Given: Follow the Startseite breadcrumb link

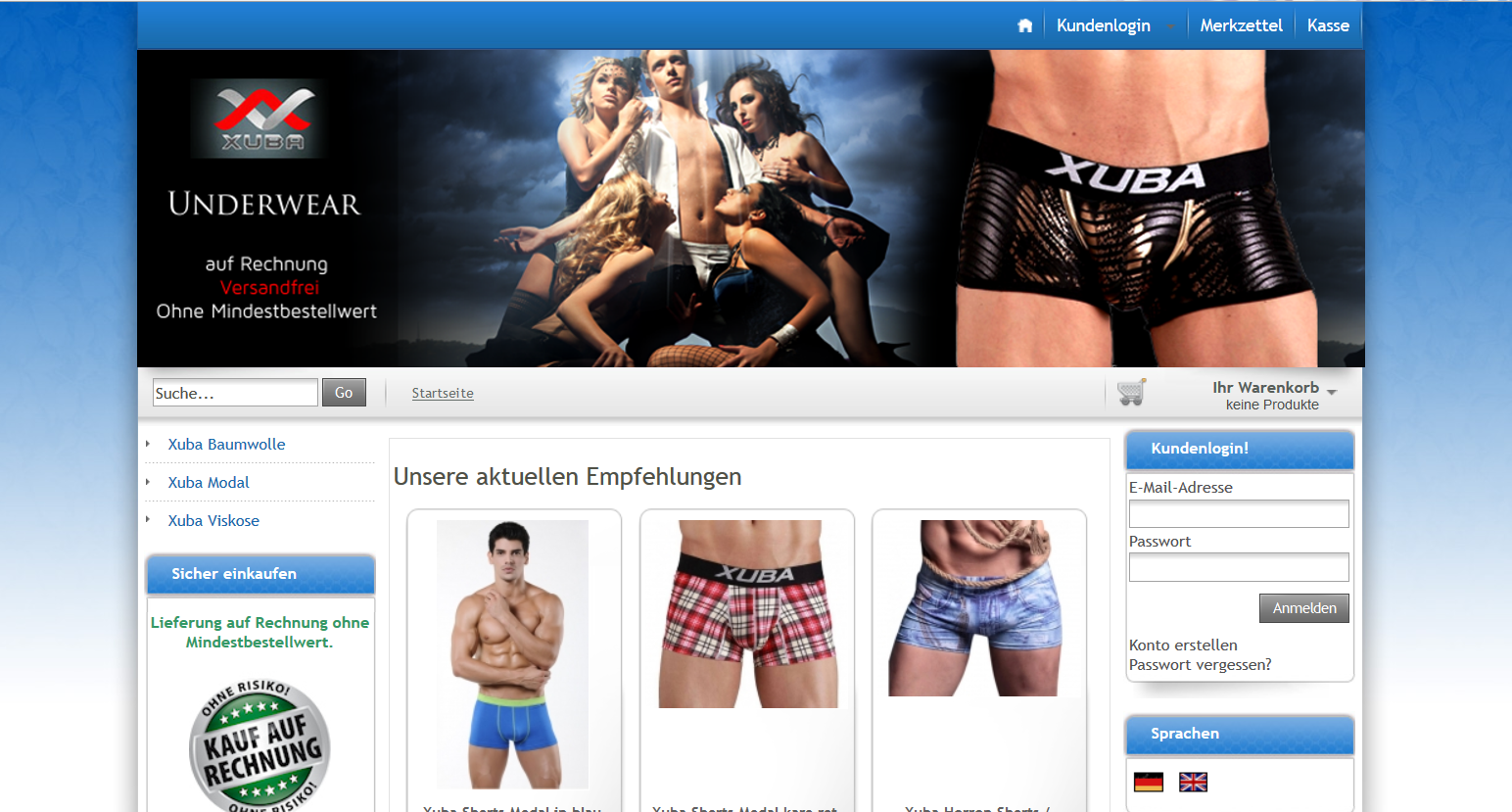Looking at the screenshot, I should (443, 393).
